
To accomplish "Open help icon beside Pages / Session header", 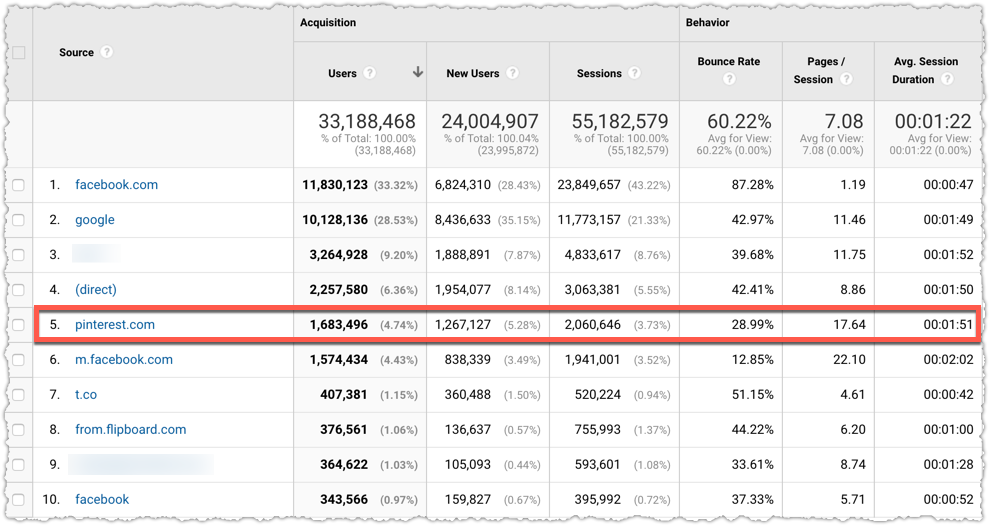I will tap(846, 79).
